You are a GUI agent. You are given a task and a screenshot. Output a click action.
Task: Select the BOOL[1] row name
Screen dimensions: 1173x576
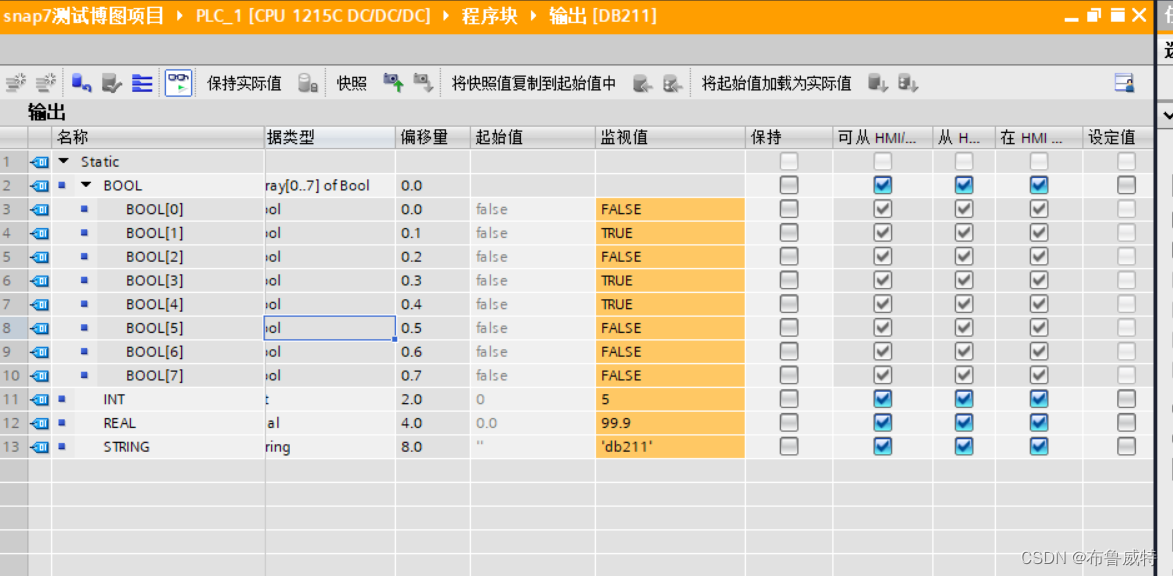pos(154,233)
